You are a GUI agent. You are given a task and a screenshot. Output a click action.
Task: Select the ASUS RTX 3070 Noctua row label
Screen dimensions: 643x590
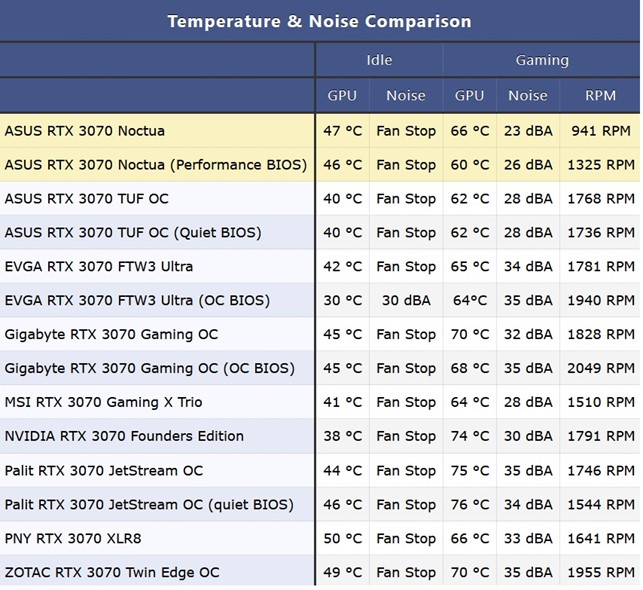pos(85,131)
